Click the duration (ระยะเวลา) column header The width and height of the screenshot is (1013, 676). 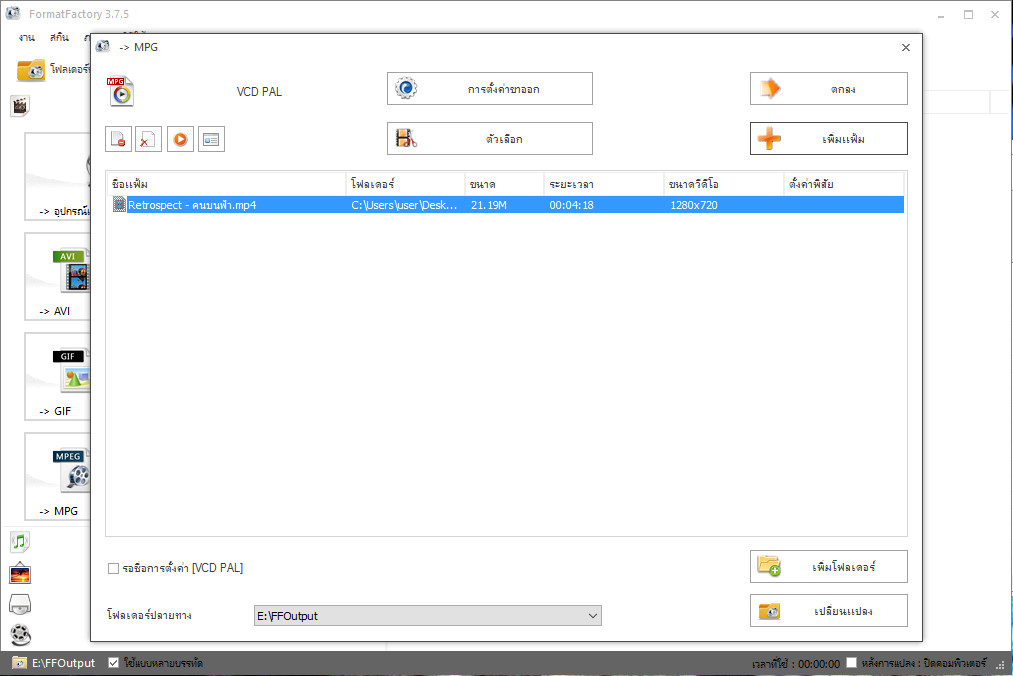[x=603, y=184]
